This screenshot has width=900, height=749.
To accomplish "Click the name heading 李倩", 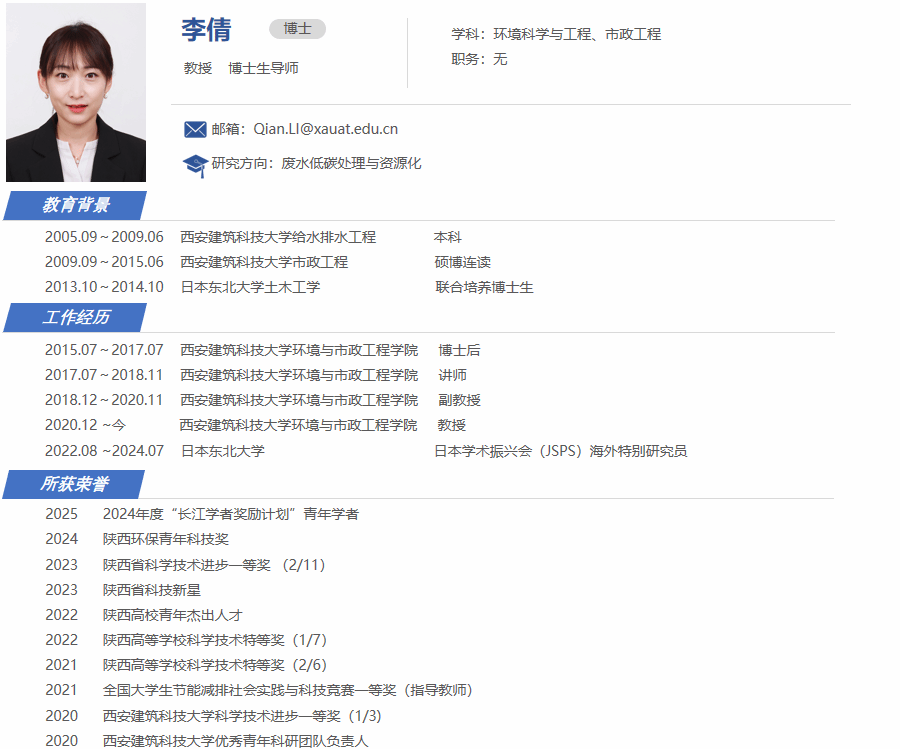I will (x=206, y=30).
